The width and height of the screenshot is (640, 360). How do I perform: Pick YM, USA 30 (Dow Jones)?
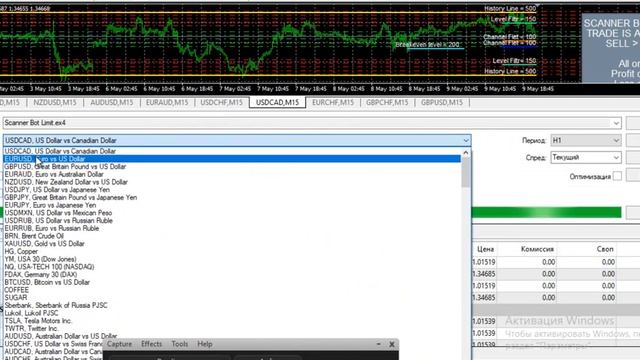pyautogui.click(x=232, y=259)
